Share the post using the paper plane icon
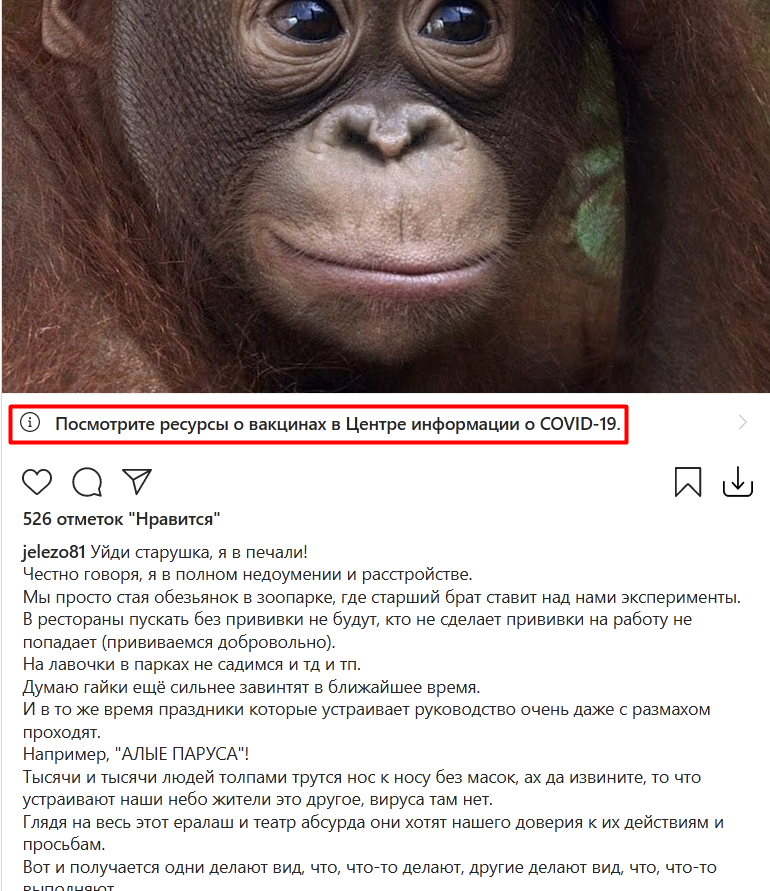The height and width of the screenshot is (891, 770). (x=137, y=481)
